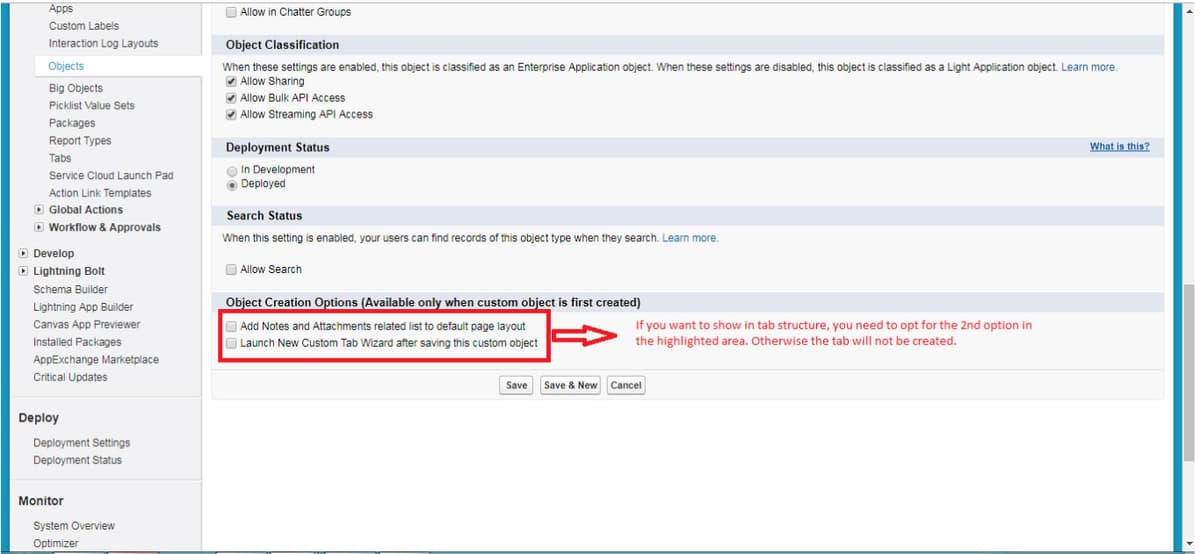Expand the Develop sidebar section

tap(23, 254)
